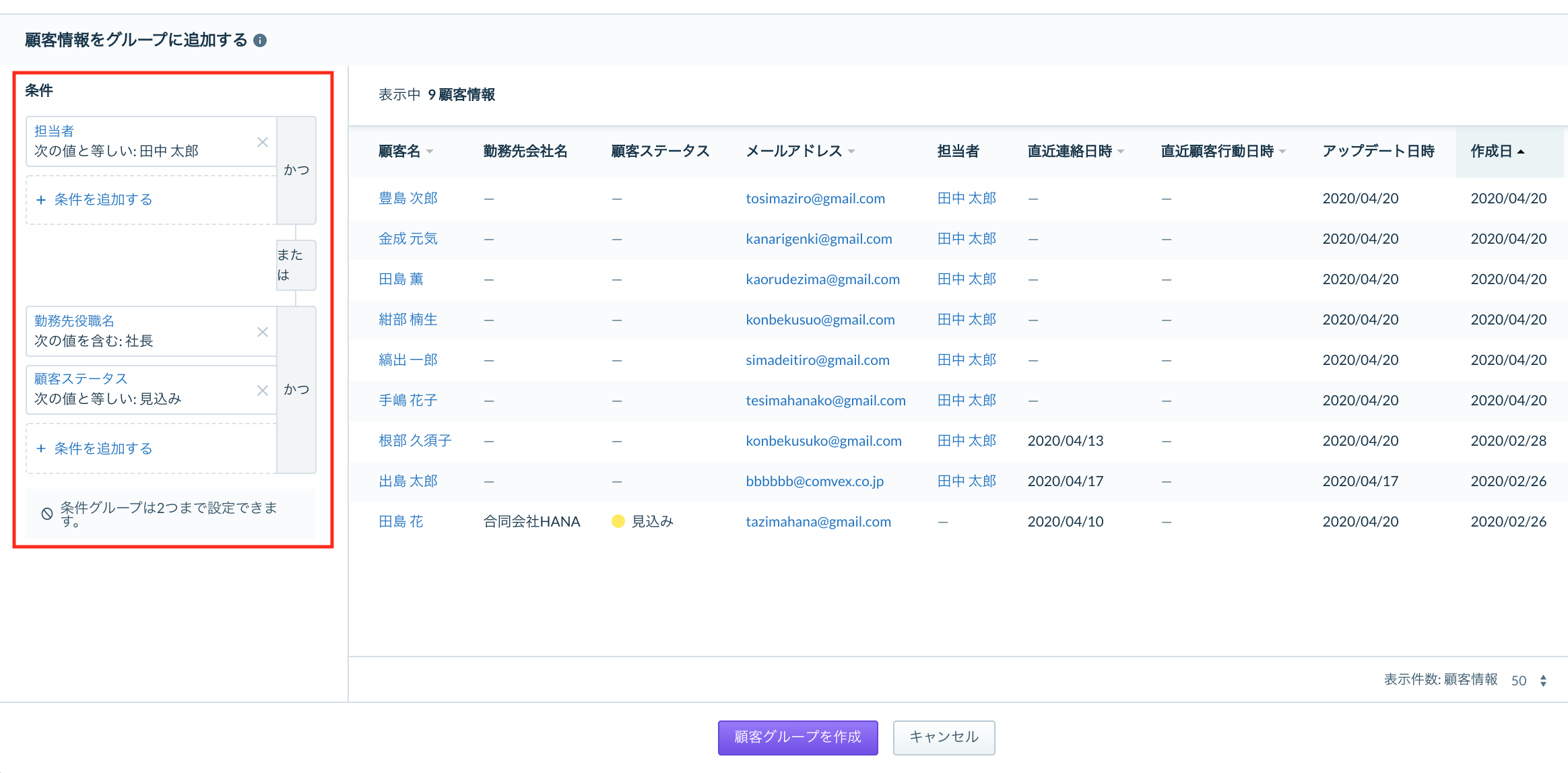Viewport: 1568px width, 773px height.
Task: Remove the 顧客ステータス condition with its X
Action: 263,391
